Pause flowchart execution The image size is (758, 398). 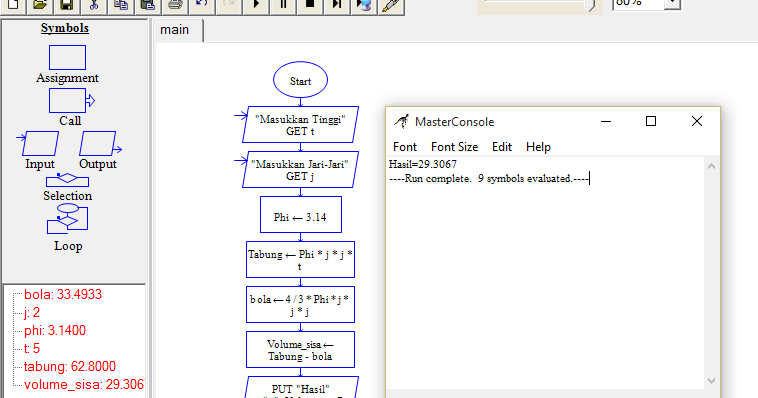283,5
